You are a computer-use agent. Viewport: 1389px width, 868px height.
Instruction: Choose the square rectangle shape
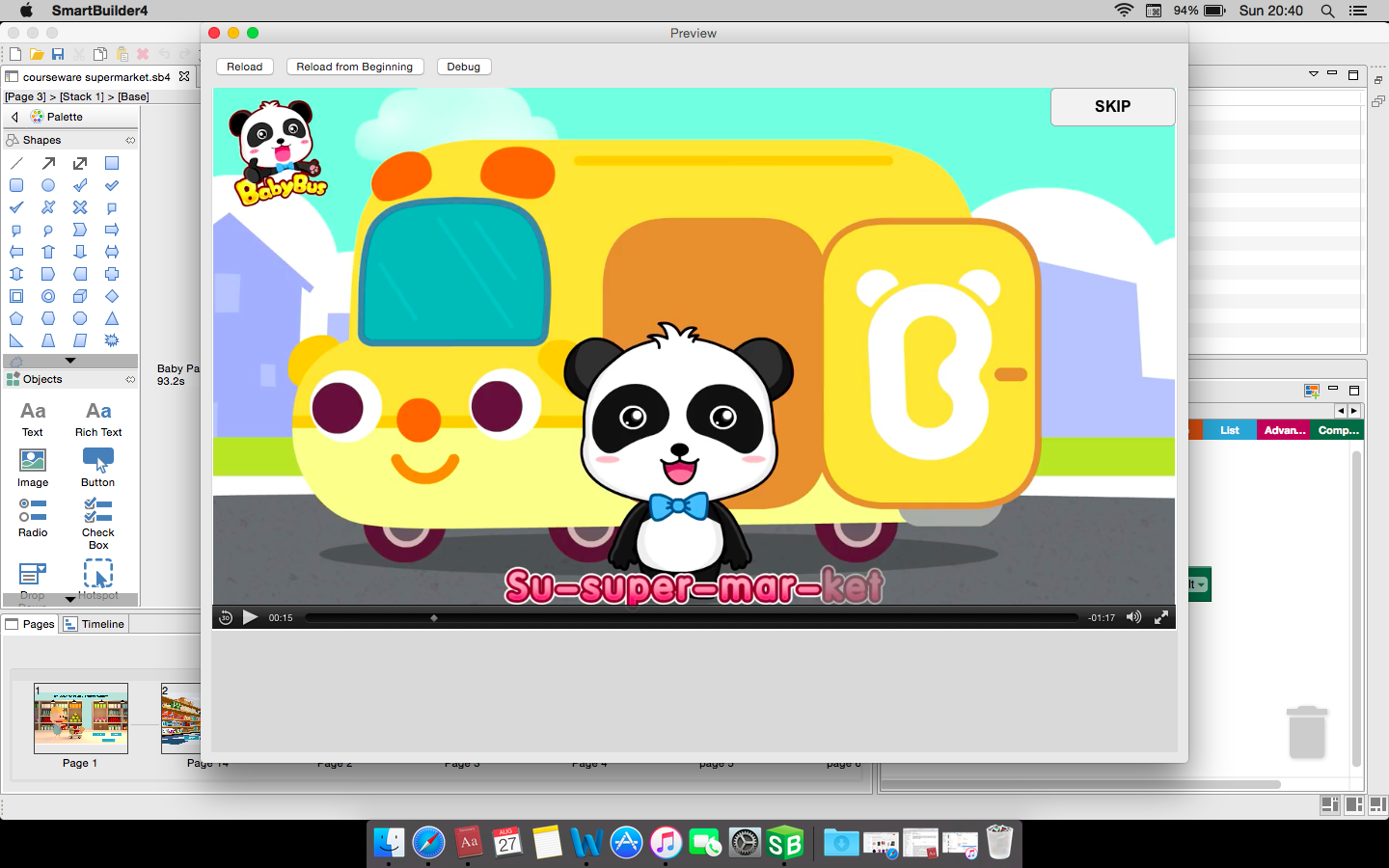click(112, 163)
